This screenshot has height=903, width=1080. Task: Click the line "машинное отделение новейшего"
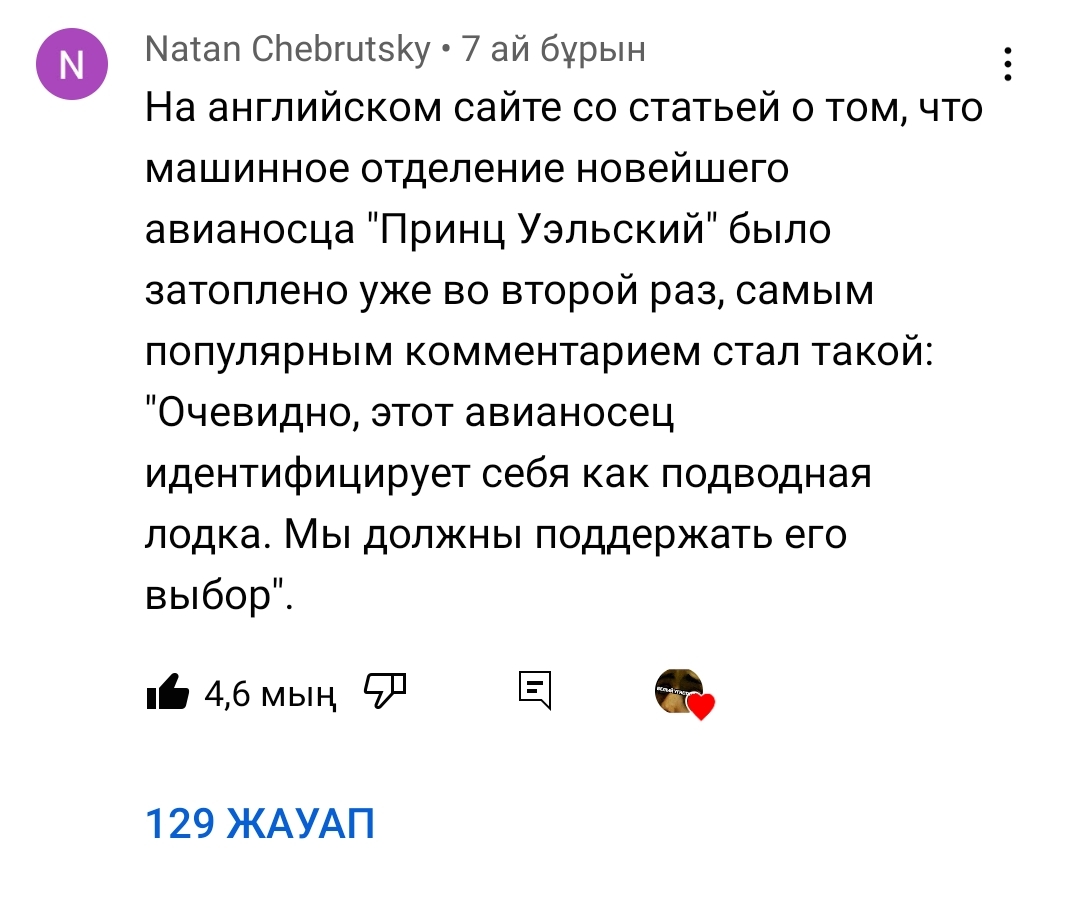[467, 169]
